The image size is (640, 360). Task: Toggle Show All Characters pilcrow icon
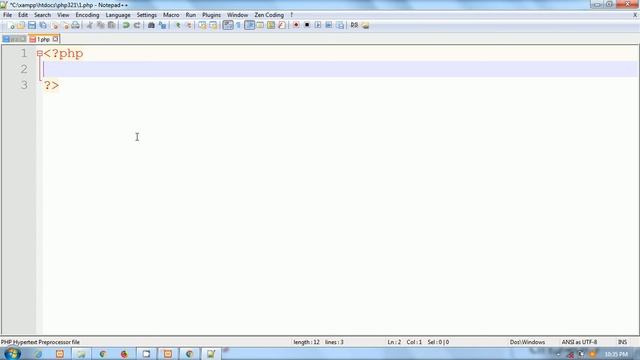point(238,25)
